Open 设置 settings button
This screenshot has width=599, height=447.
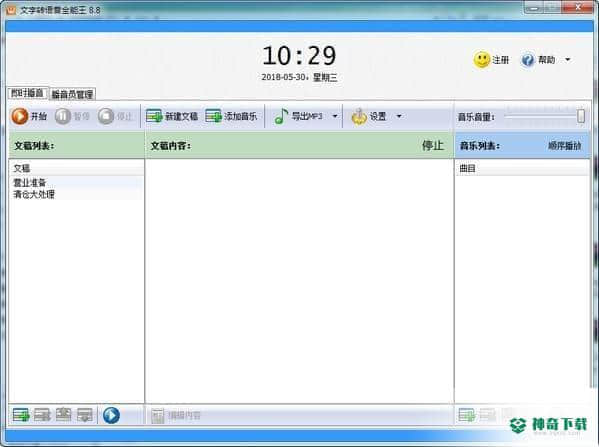coord(369,116)
